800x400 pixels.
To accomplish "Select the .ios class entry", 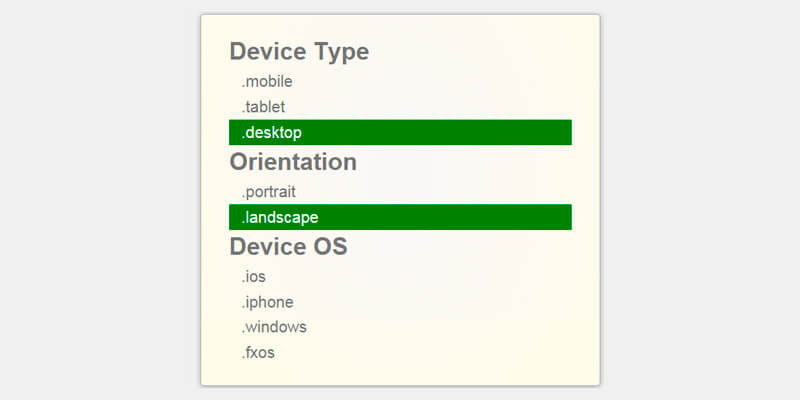I will (x=253, y=277).
